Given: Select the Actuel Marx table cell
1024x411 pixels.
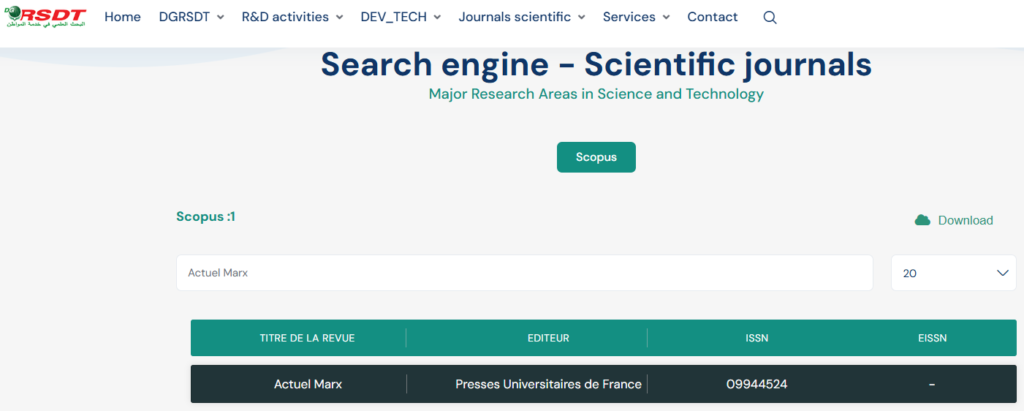Looking at the screenshot, I should pos(308,384).
